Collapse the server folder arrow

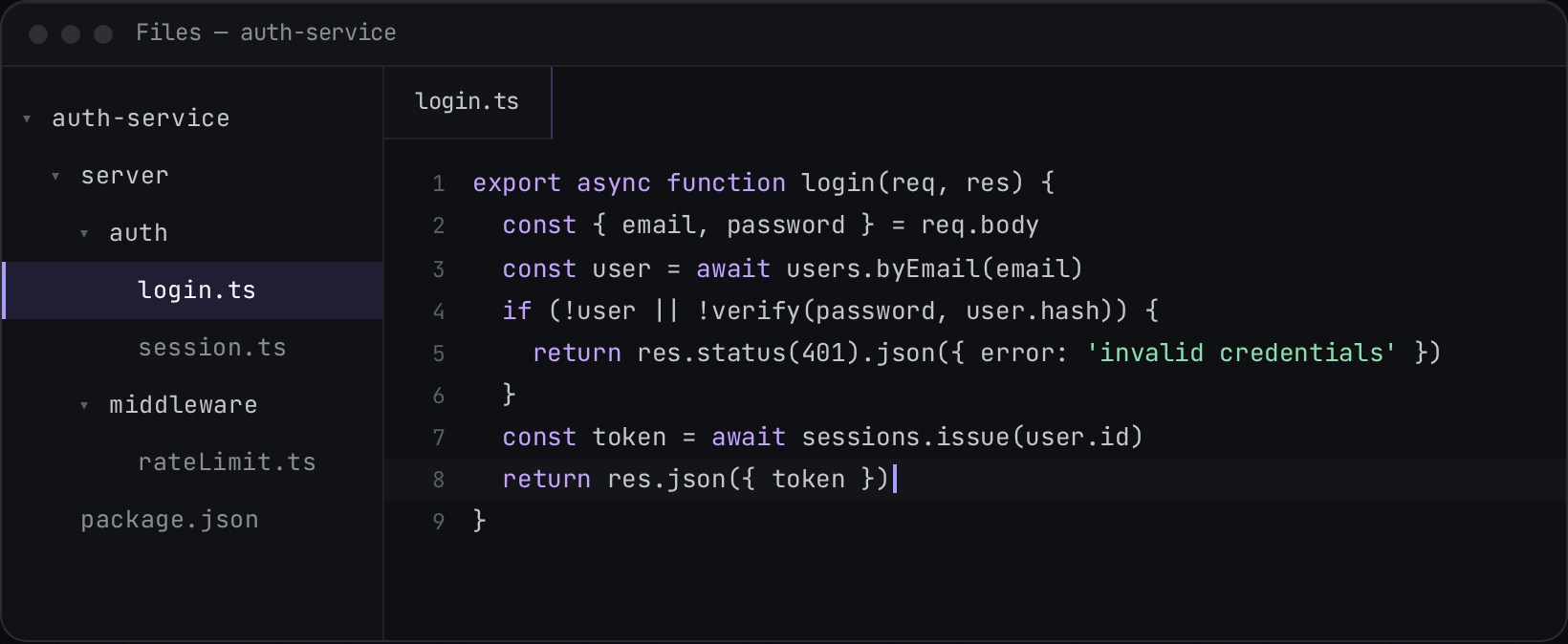pos(55,176)
